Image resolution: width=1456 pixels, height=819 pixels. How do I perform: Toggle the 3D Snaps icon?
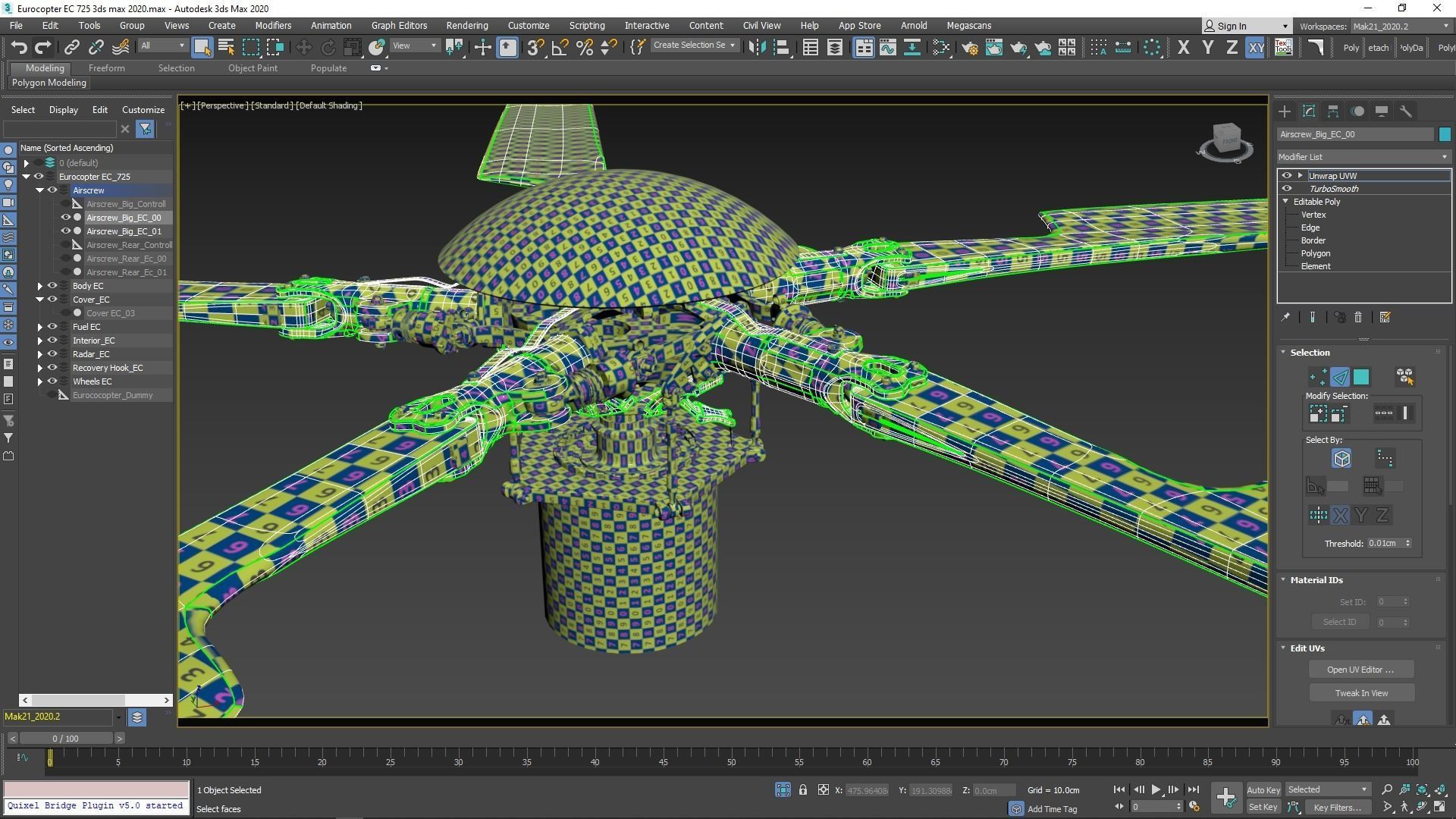click(535, 47)
